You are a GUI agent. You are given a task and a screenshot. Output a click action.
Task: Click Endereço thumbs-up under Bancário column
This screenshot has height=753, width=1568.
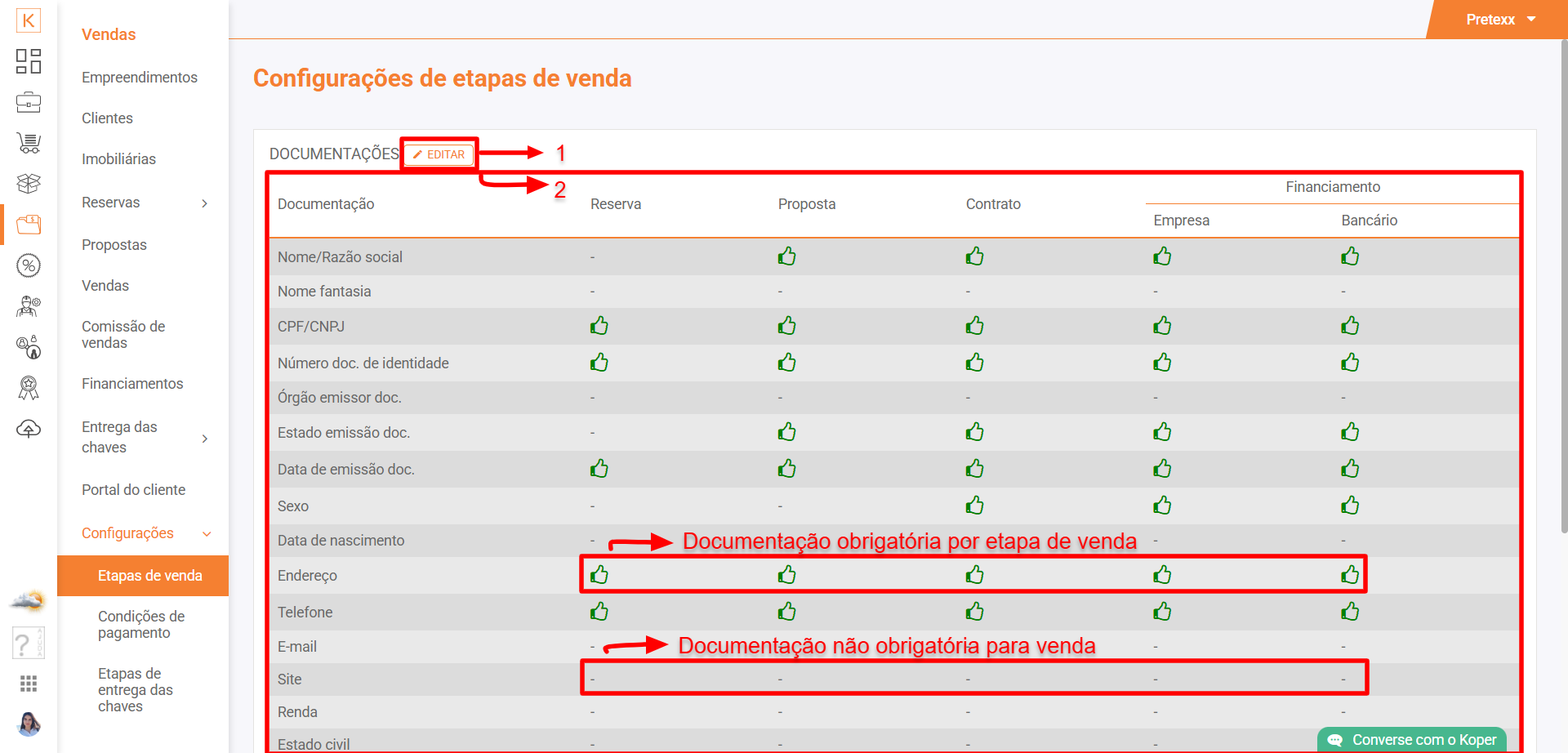(1350, 575)
